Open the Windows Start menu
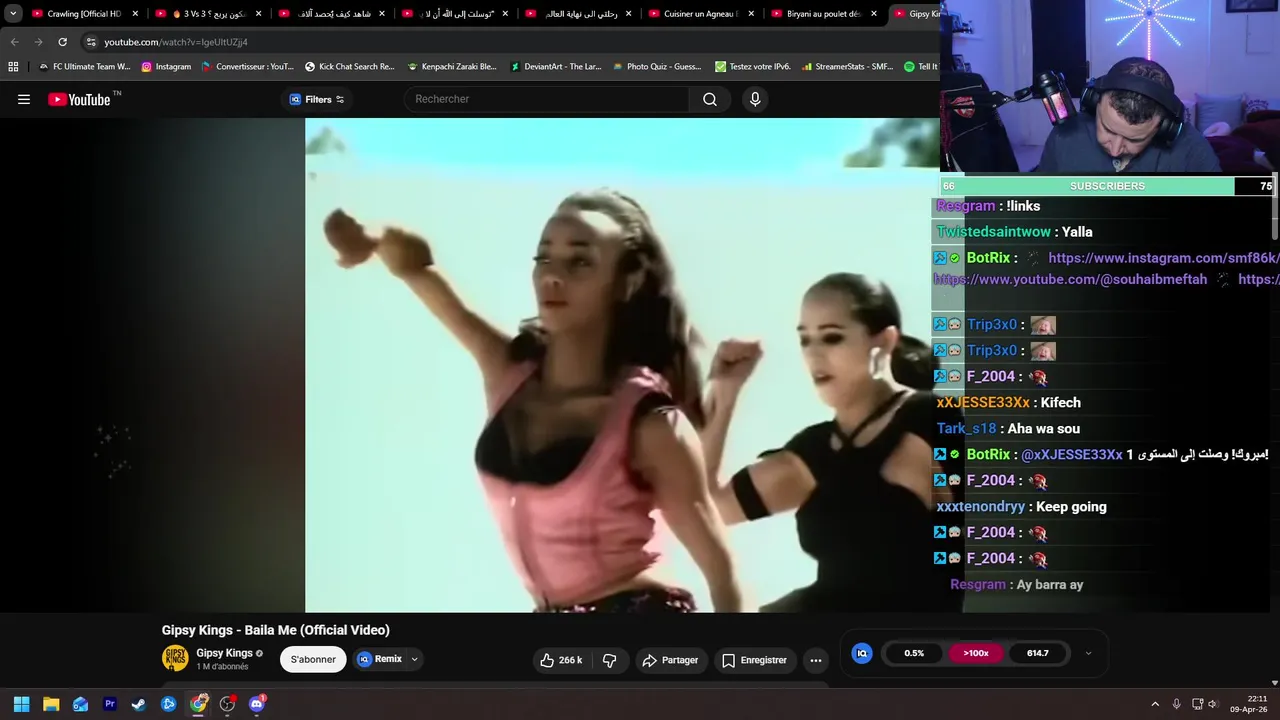Image resolution: width=1280 pixels, height=720 pixels. pyautogui.click(x=21, y=704)
